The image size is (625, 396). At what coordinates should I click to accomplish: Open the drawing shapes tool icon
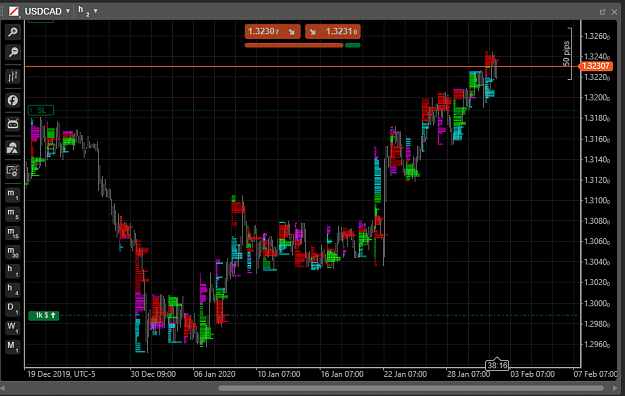pyautogui.click(x=13, y=148)
